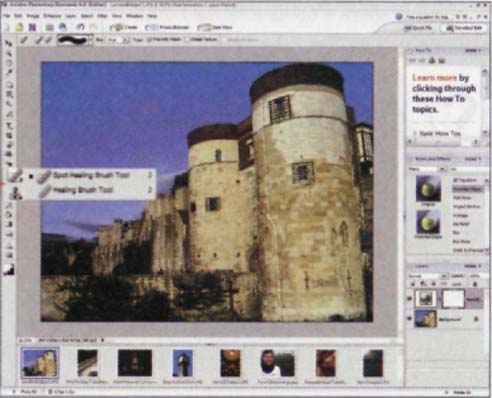Click the foreground/background color swatches
This screenshot has height=398, width=492.
coord(9,270)
